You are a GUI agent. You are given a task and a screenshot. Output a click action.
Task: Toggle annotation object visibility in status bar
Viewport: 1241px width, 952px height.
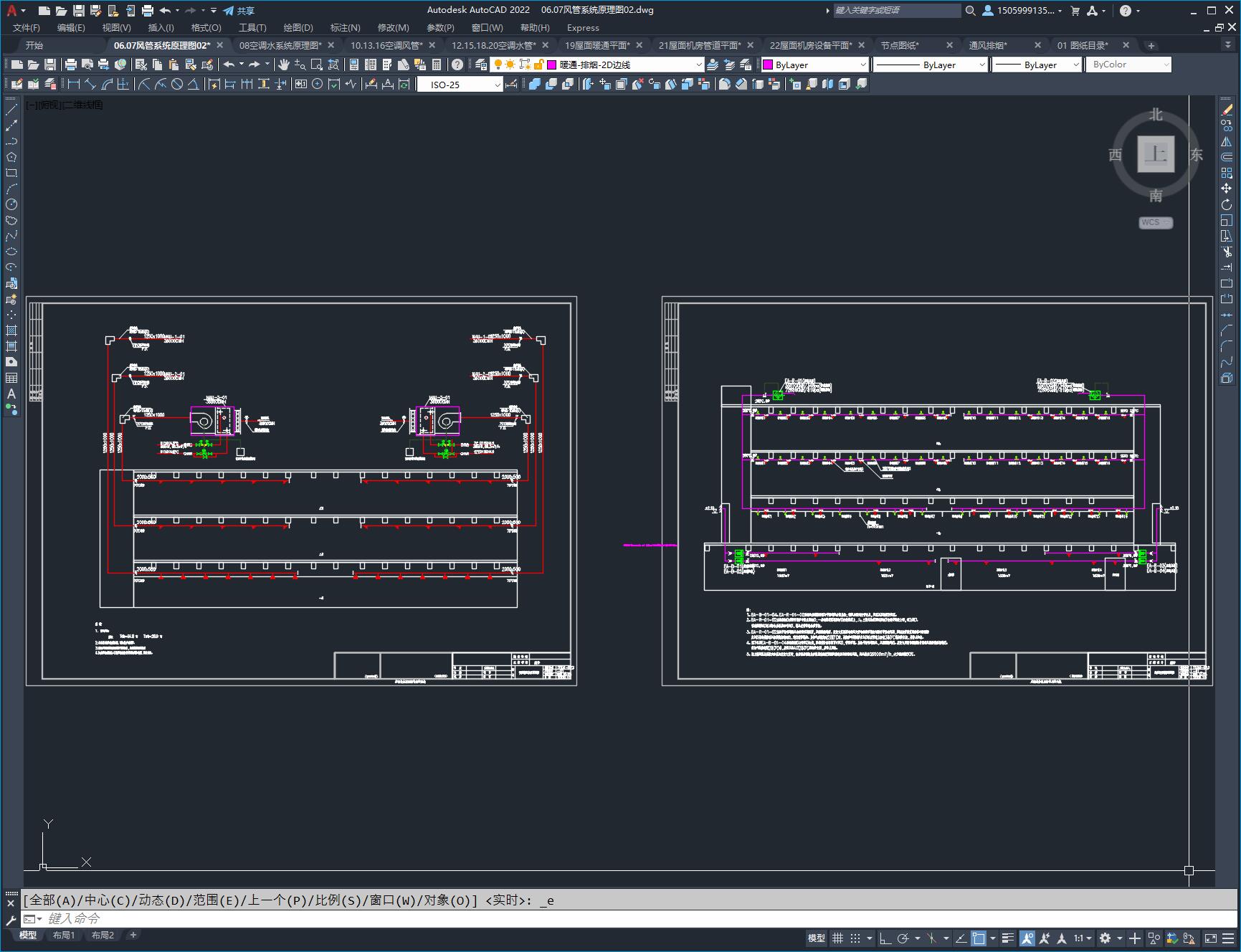[x=1027, y=938]
